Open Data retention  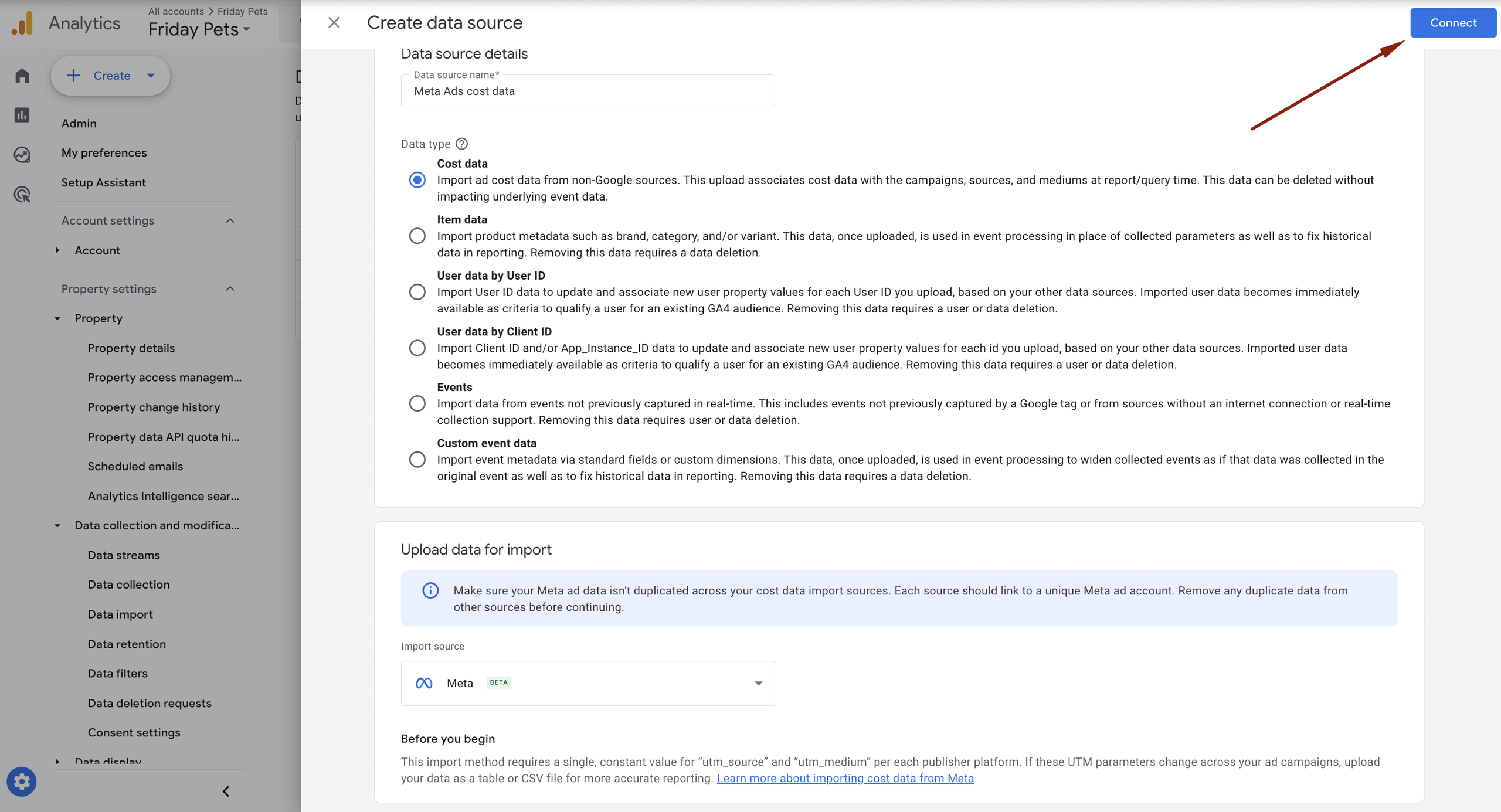(x=127, y=644)
